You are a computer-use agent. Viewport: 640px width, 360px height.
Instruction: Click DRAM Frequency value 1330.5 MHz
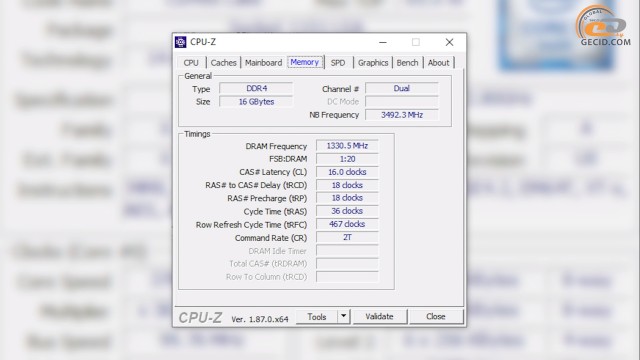[x=347, y=146]
